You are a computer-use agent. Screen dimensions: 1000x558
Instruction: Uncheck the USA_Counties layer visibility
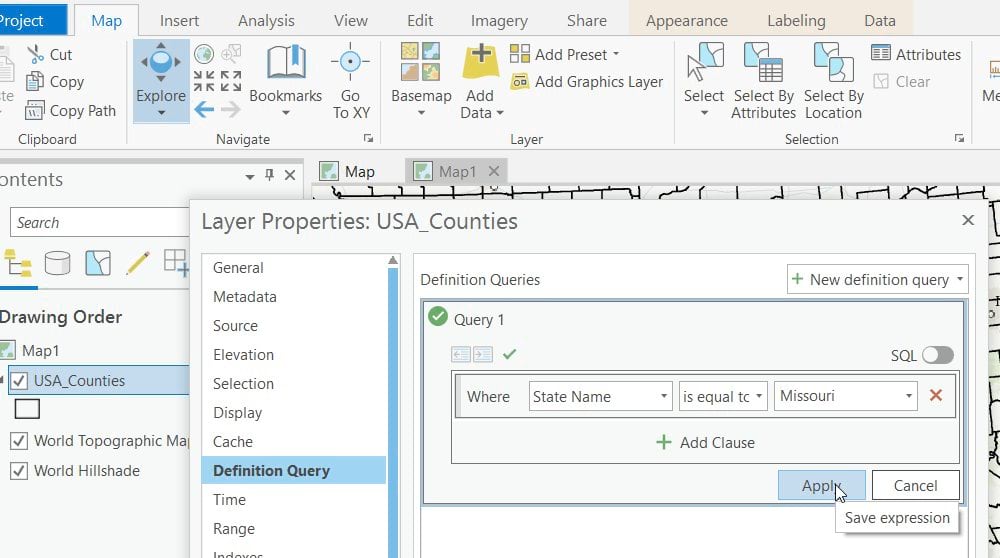19,381
